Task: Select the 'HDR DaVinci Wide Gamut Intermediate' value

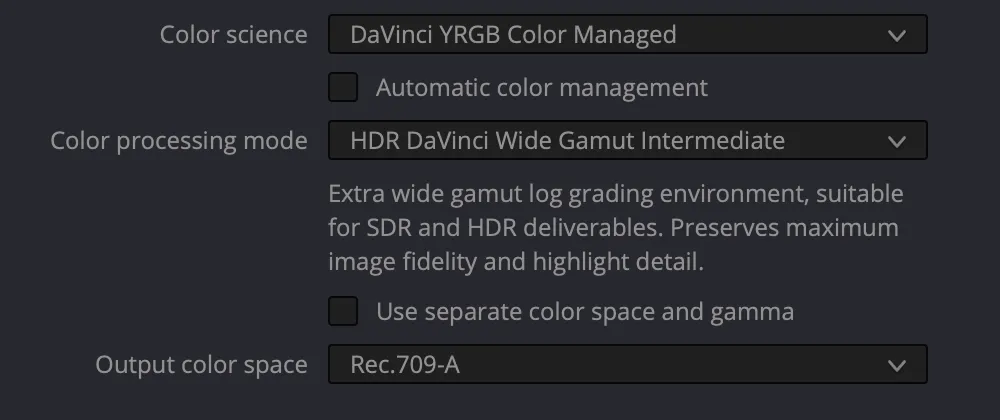Action: [567, 141]
